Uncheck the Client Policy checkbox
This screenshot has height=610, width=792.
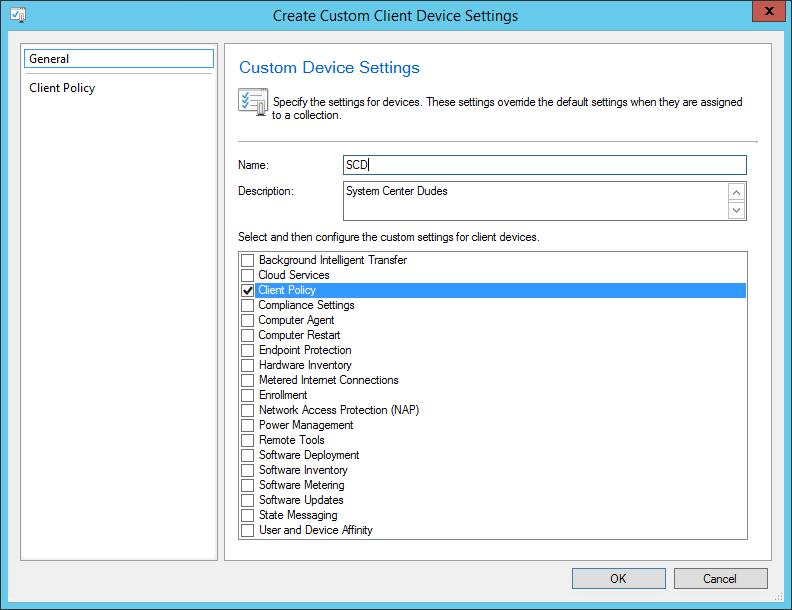pos(248,290)
